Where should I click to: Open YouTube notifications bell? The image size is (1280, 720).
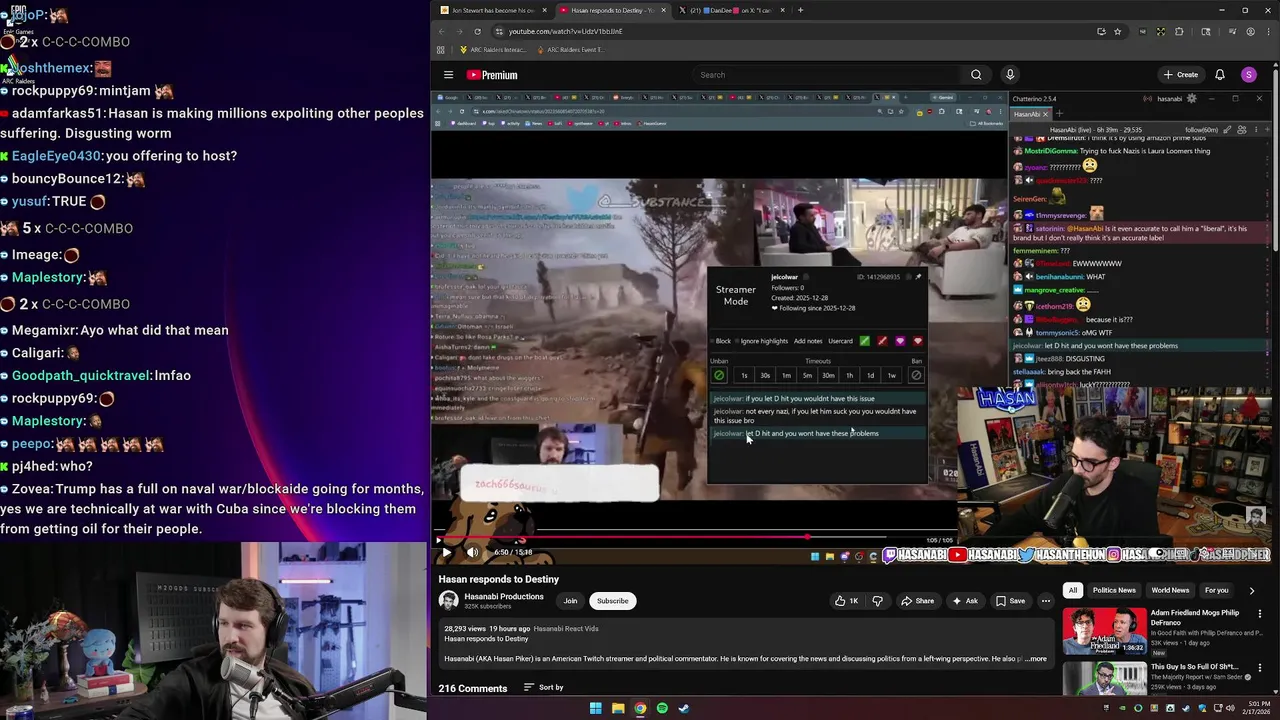[1220, 75]
